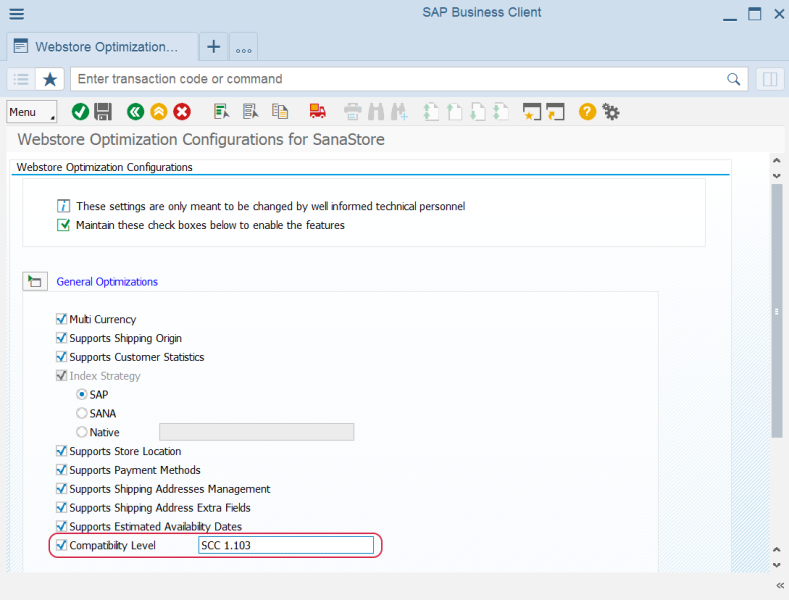
Task: Toggle Supports Customer Statistics checkbox
Action: 61,356
